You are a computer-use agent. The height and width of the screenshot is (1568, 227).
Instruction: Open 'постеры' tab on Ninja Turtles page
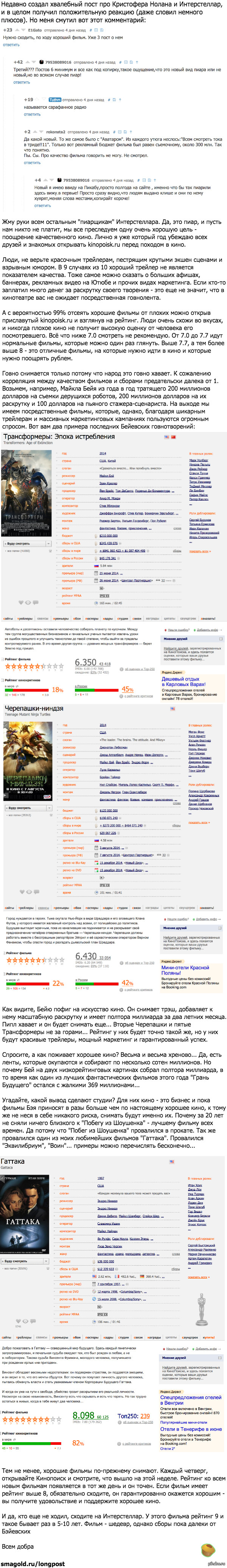92,908
